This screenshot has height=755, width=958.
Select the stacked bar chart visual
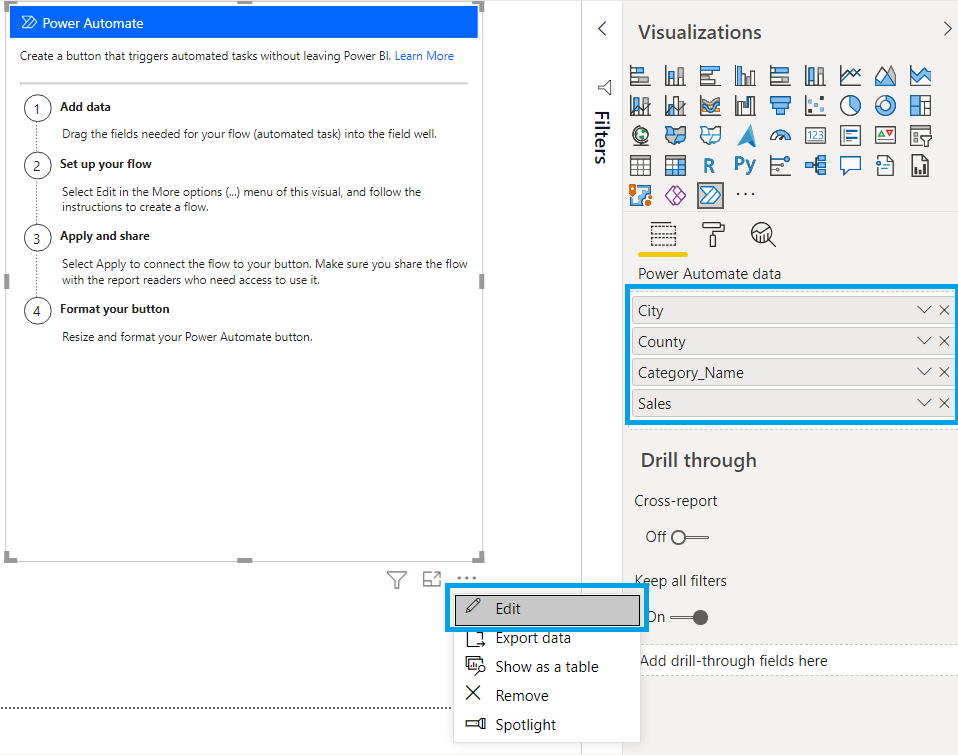point(640,76)
